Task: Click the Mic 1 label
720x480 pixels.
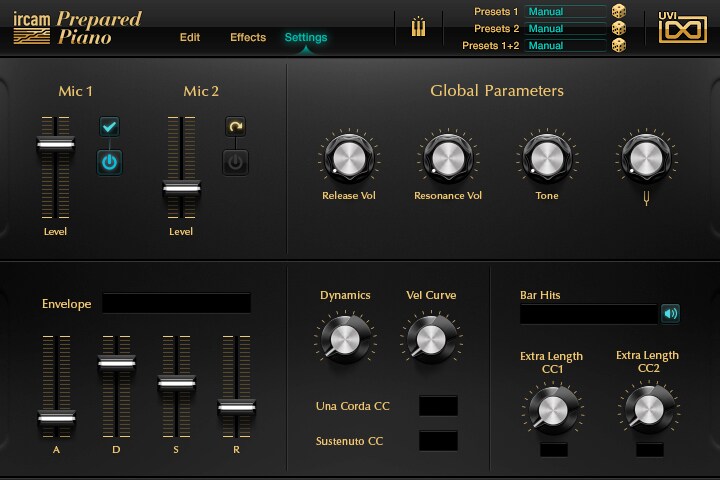Action: 75,91
